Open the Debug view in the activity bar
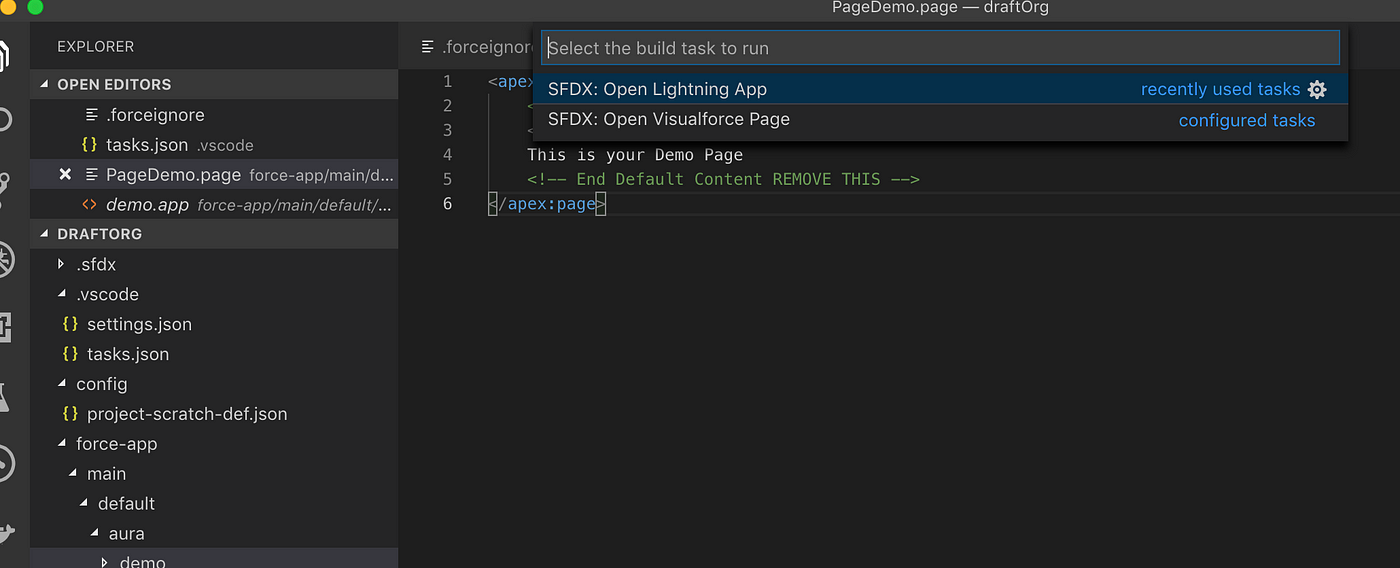The image size is (1400, 568). pyautogui.click(x=4, y=260)
